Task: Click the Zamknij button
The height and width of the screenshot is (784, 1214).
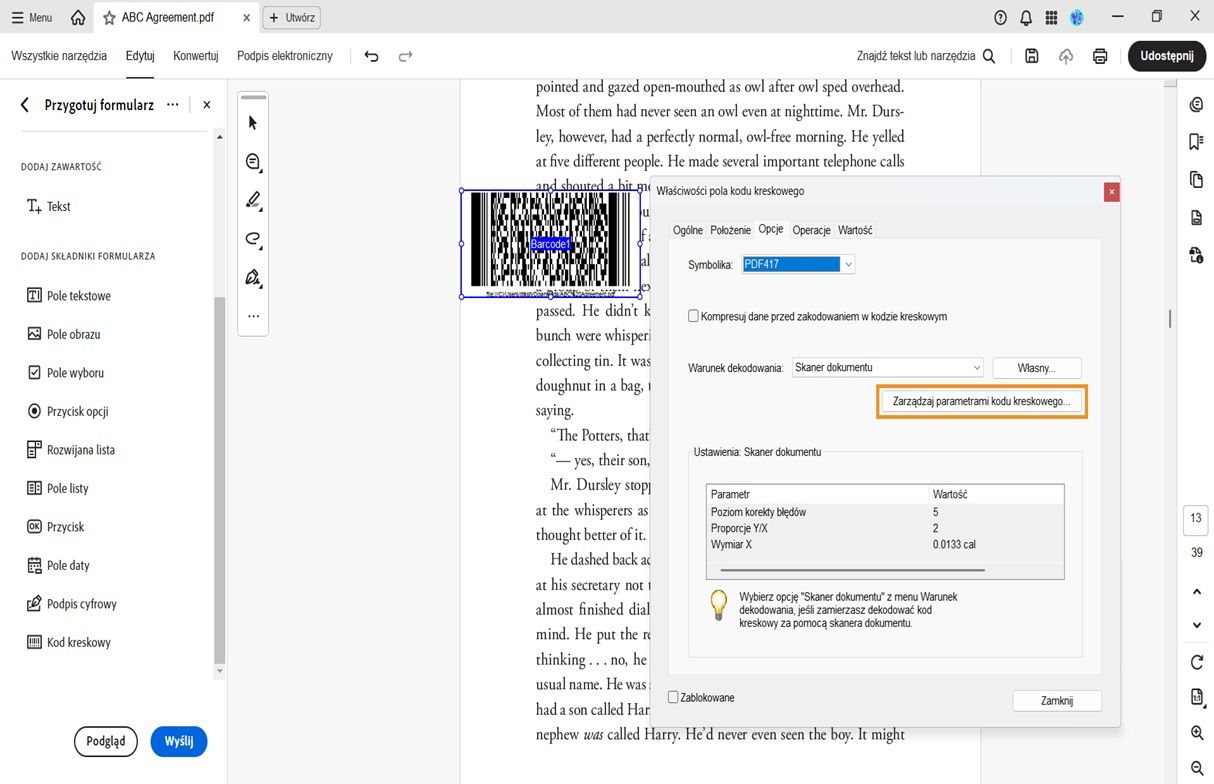Action: [1057, 701]
